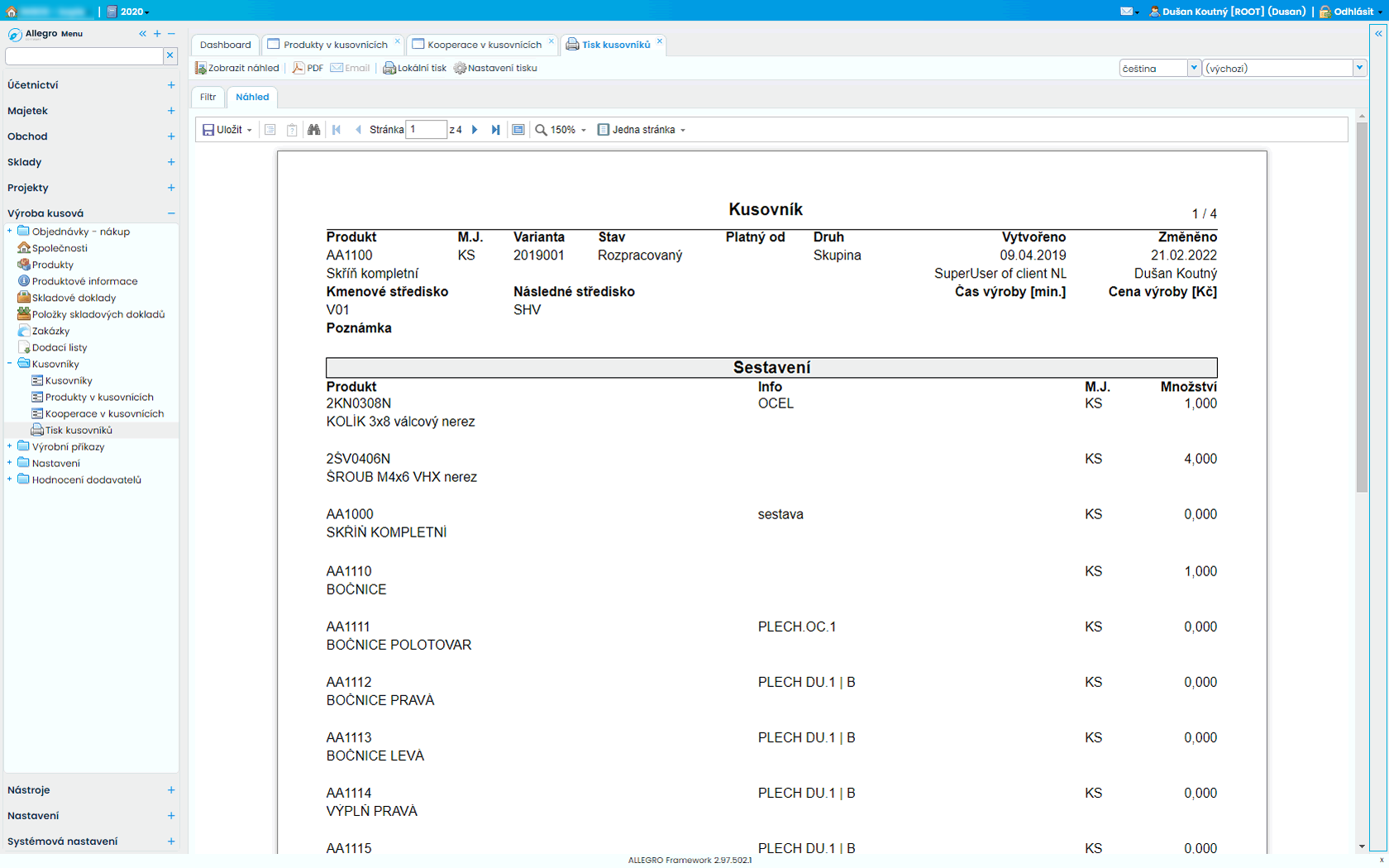Expand the Výrobní příkazy folder
1389x868 pixels.
[x=10, y=446]
